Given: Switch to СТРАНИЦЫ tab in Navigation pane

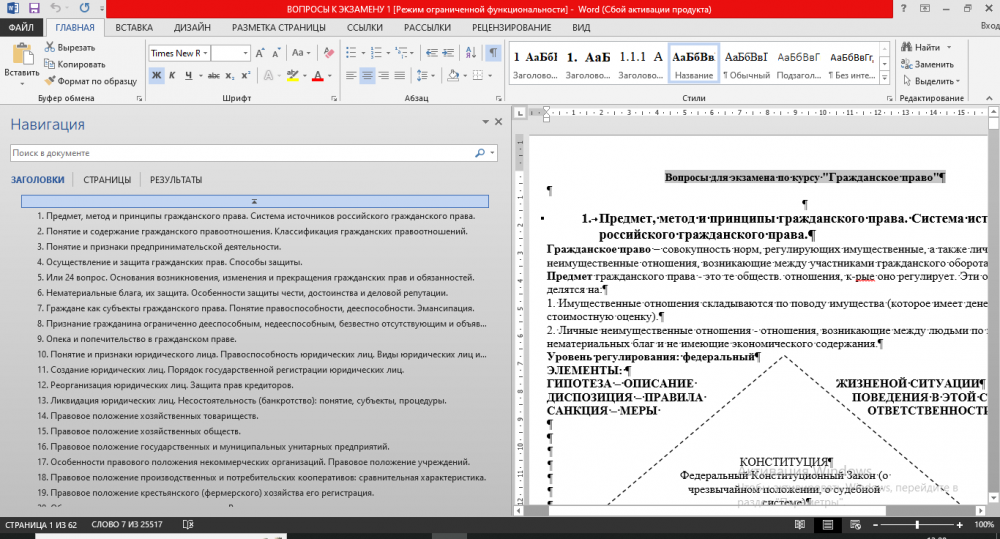Looking at the screenshot, I should point(107,180).
